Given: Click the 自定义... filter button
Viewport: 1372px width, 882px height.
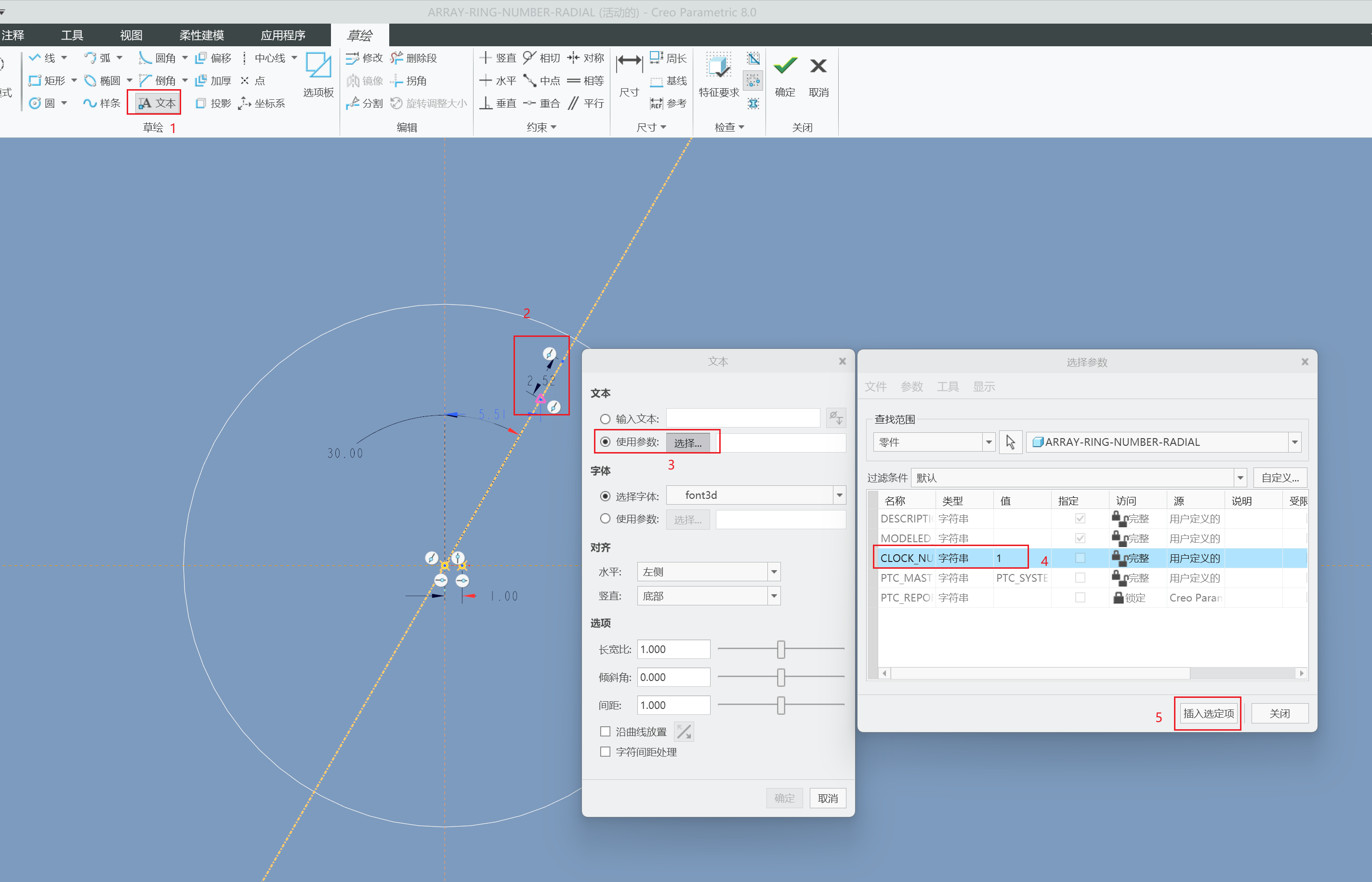Looking at the screenshot, I should coord(1280,478).
